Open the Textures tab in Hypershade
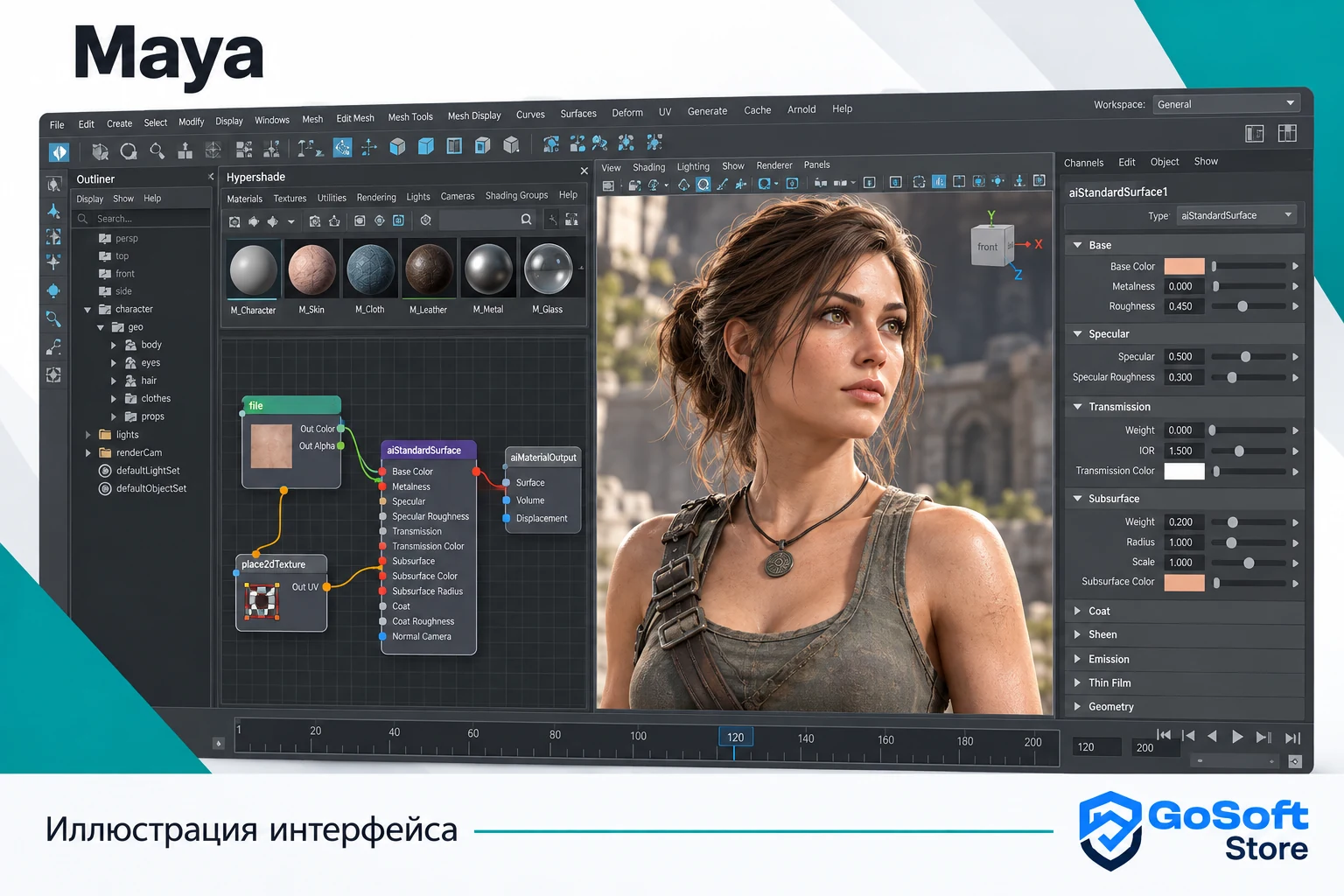 click(x=290, y=199)
